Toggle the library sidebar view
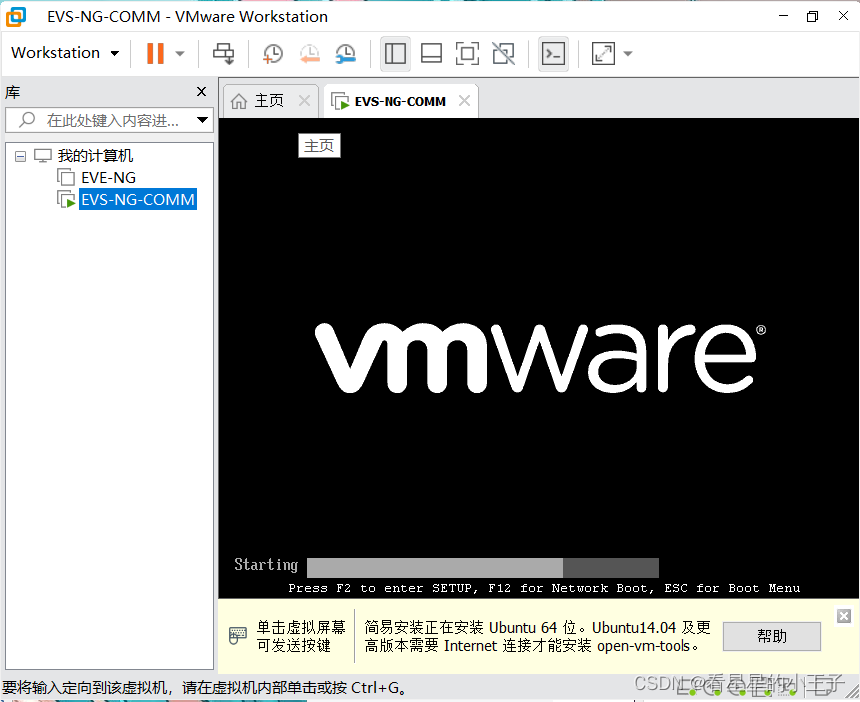Image resolution: width=860 pixels, height=702 pixels. [395, 53]
